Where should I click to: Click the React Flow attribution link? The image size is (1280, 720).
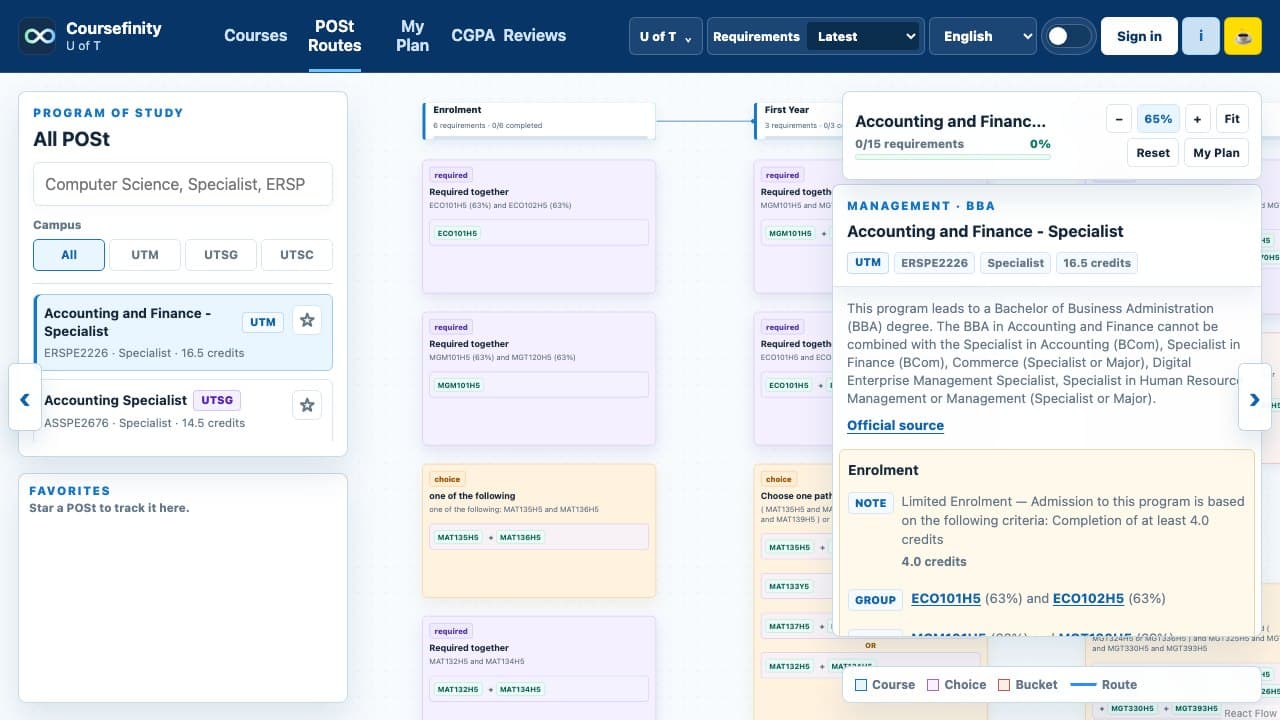tap(1250, 713)
